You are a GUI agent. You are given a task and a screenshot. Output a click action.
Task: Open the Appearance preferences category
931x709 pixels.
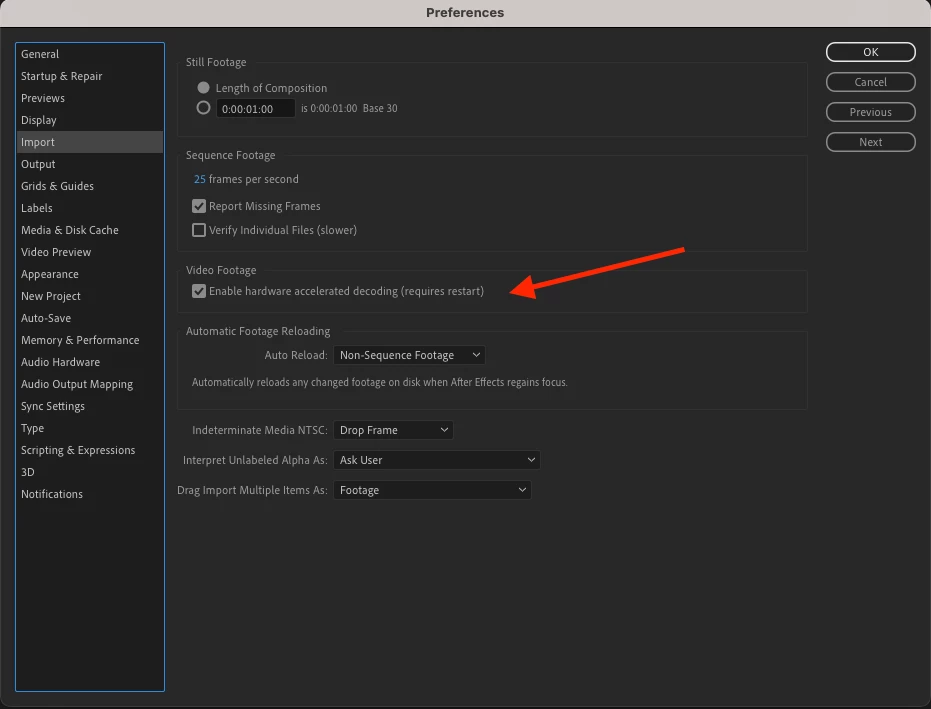[x=90, y=274]
